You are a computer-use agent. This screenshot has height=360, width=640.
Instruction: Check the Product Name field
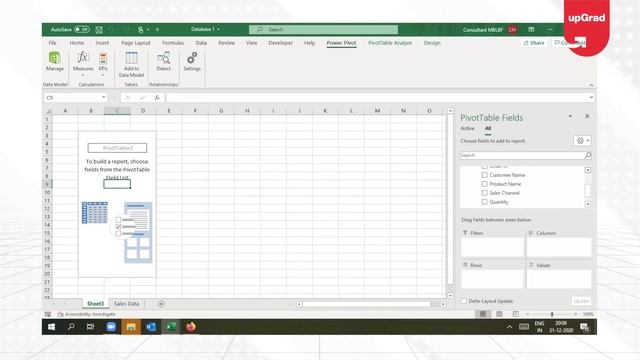(484, 184)
